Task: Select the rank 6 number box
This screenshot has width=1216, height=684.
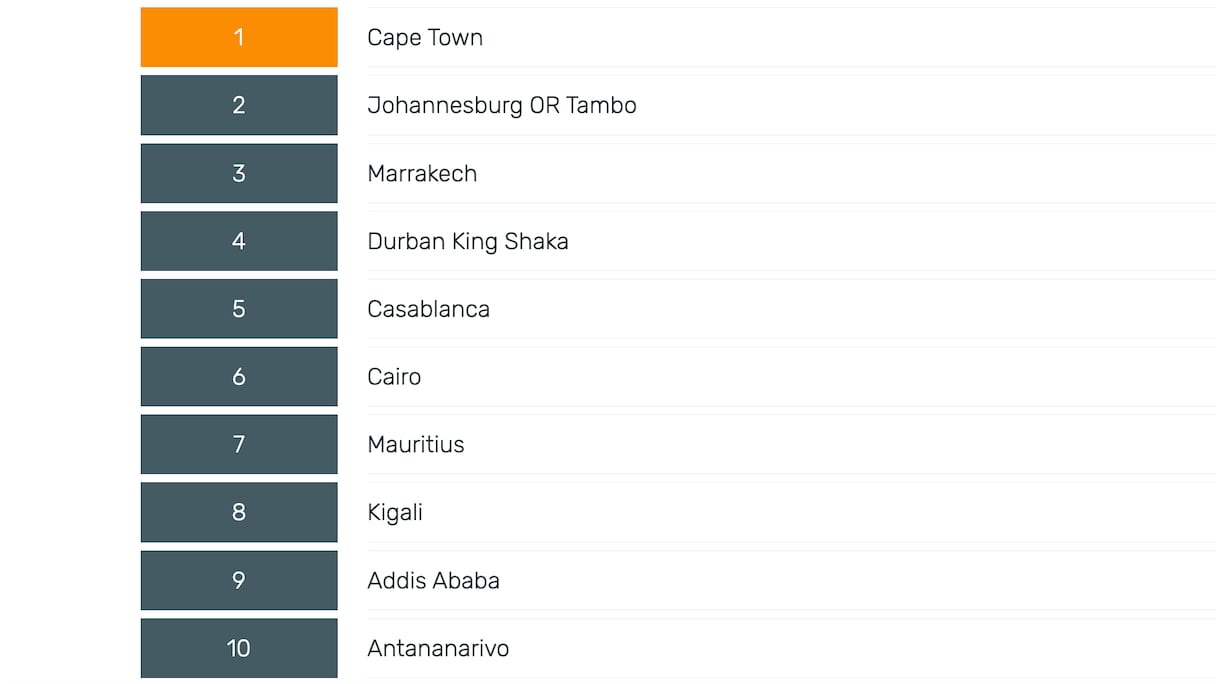Action: [239, 377]
